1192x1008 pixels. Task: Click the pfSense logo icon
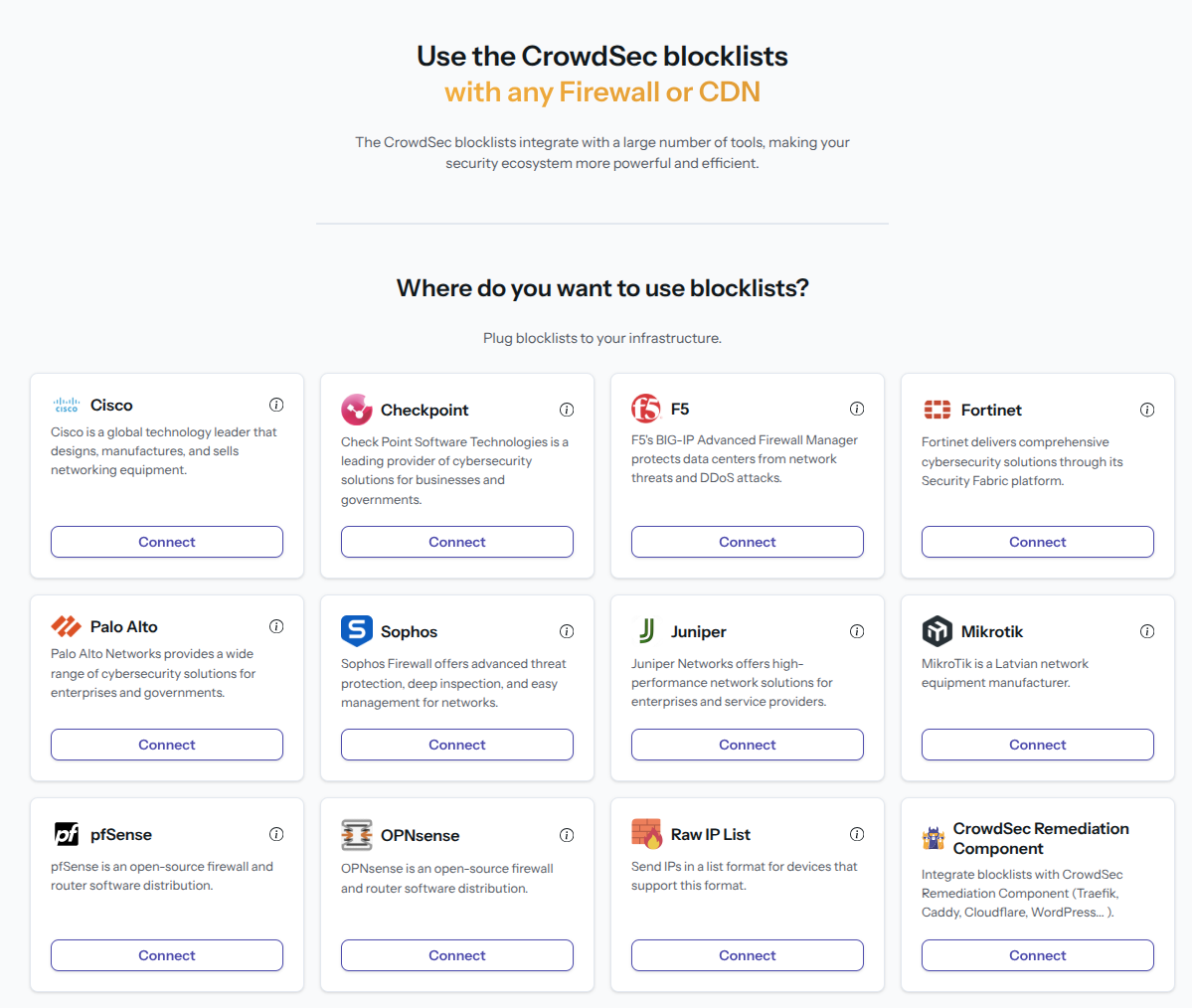coord(66,834)
